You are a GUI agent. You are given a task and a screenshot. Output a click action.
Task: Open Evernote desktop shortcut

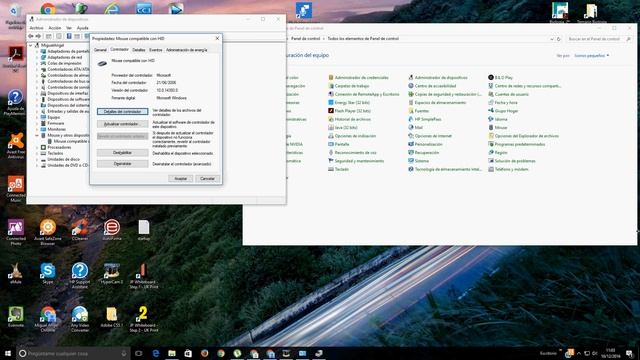16,317
